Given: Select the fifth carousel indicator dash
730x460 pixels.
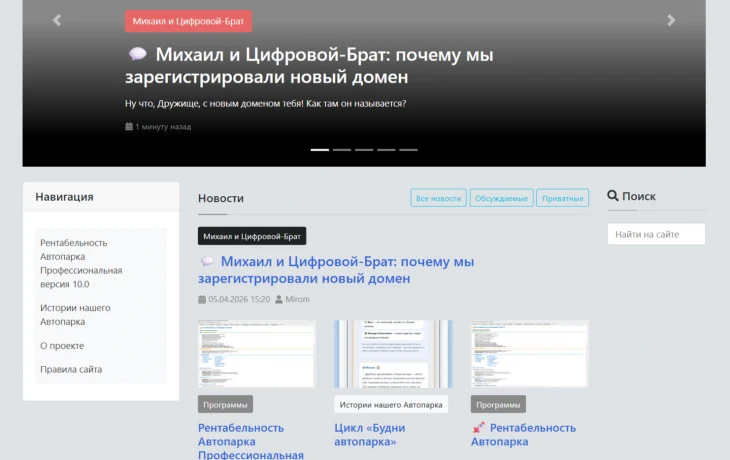Looking at the screenshot, I should tap(408, 150).
